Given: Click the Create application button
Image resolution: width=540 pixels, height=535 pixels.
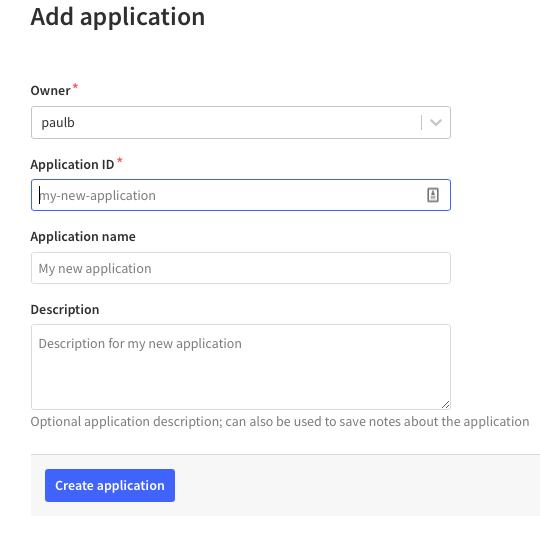Looking at the screenshot, I should [110, 485].
